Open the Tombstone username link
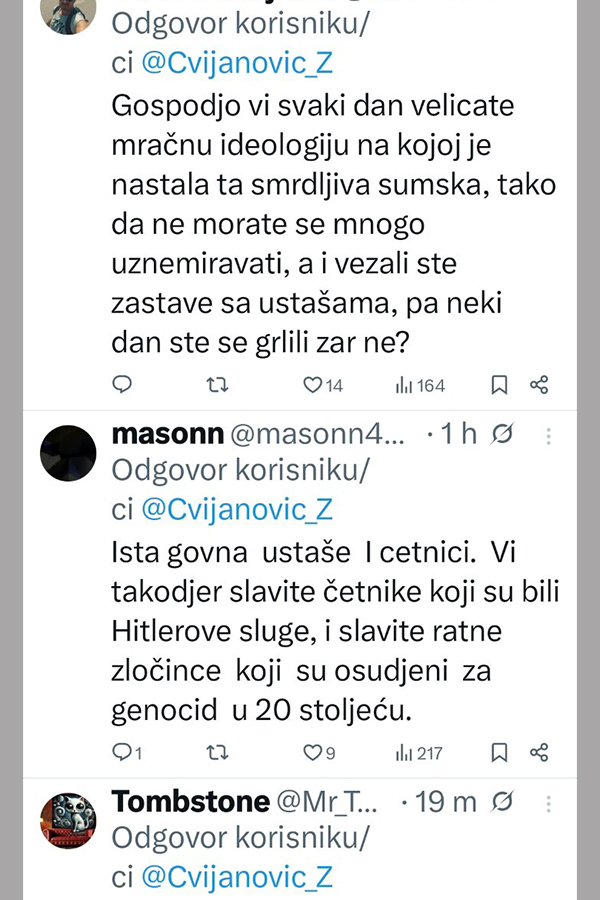 [x=191, y=801]
